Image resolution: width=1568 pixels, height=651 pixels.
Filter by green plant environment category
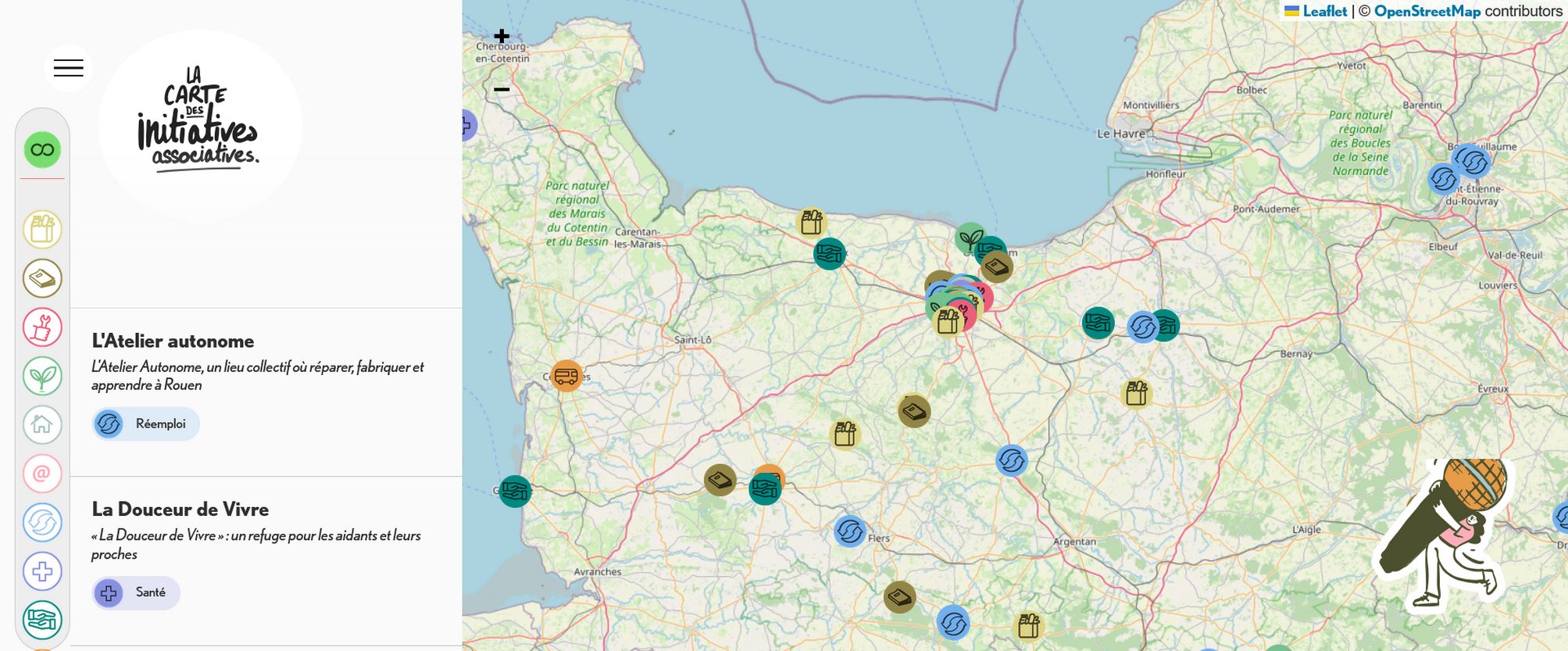tap(42, 376)
